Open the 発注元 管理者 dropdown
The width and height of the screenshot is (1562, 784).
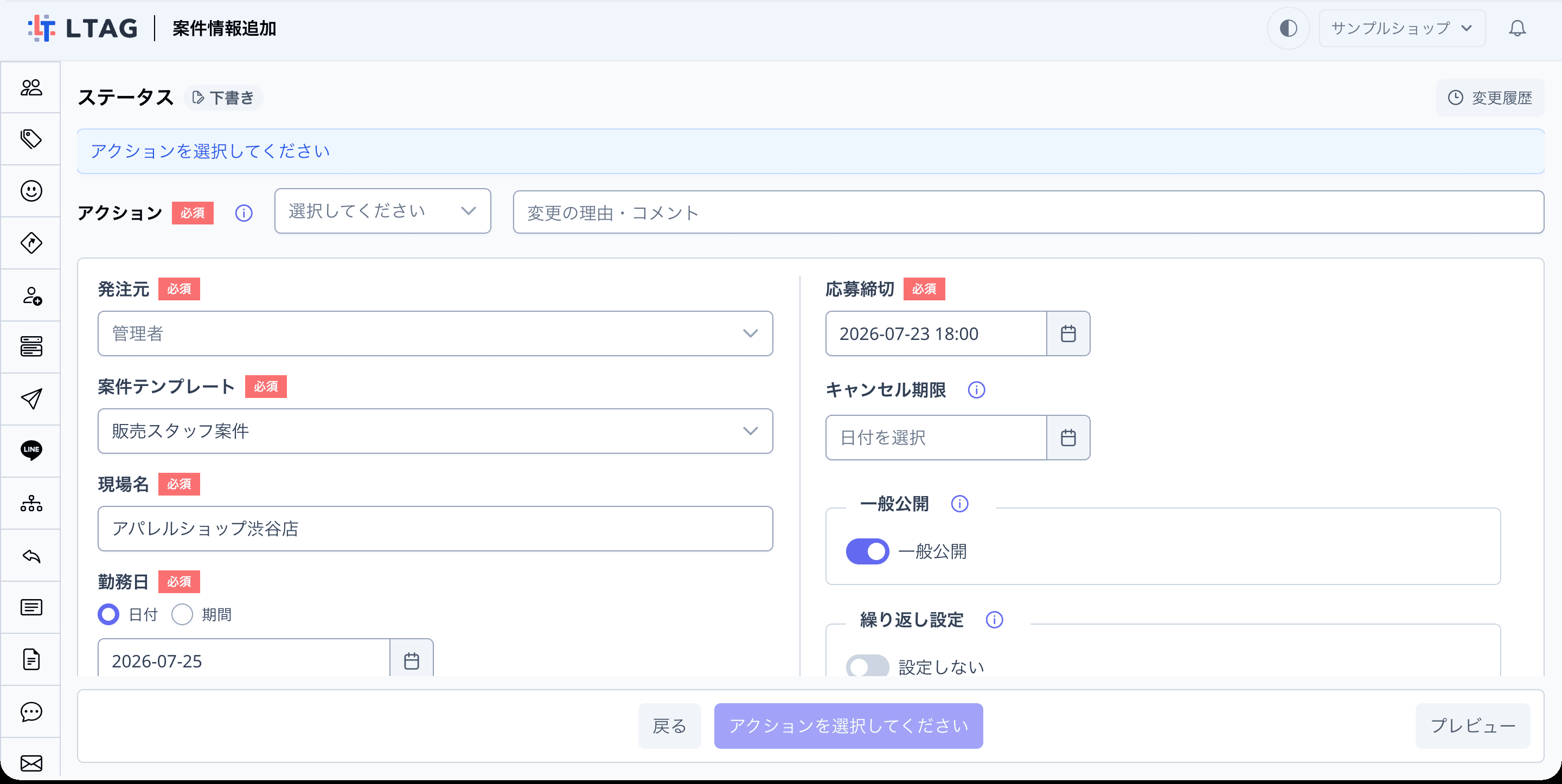(x=435, y=333)
